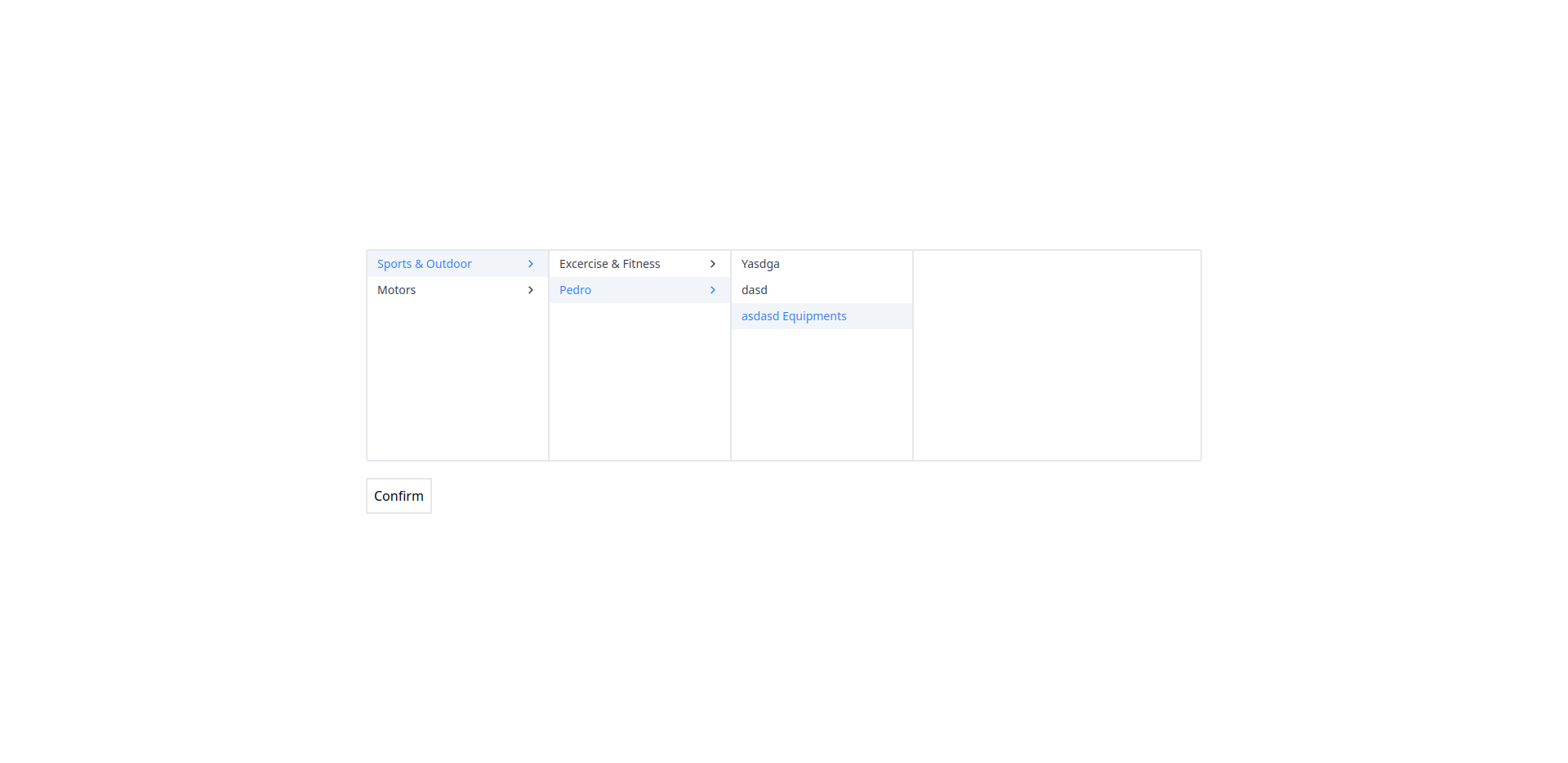Expand chevron beside Excercise & Fitness
Viewport: 1568px width, 763px height.
coord(713,264)
